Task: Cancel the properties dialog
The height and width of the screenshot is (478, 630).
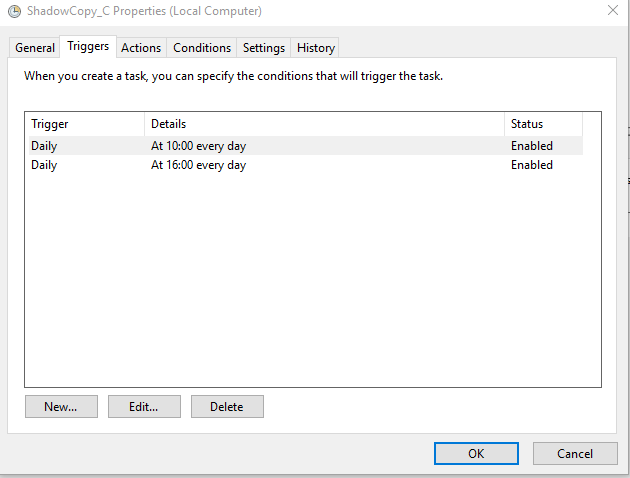Action: click(x=575, y=453)
